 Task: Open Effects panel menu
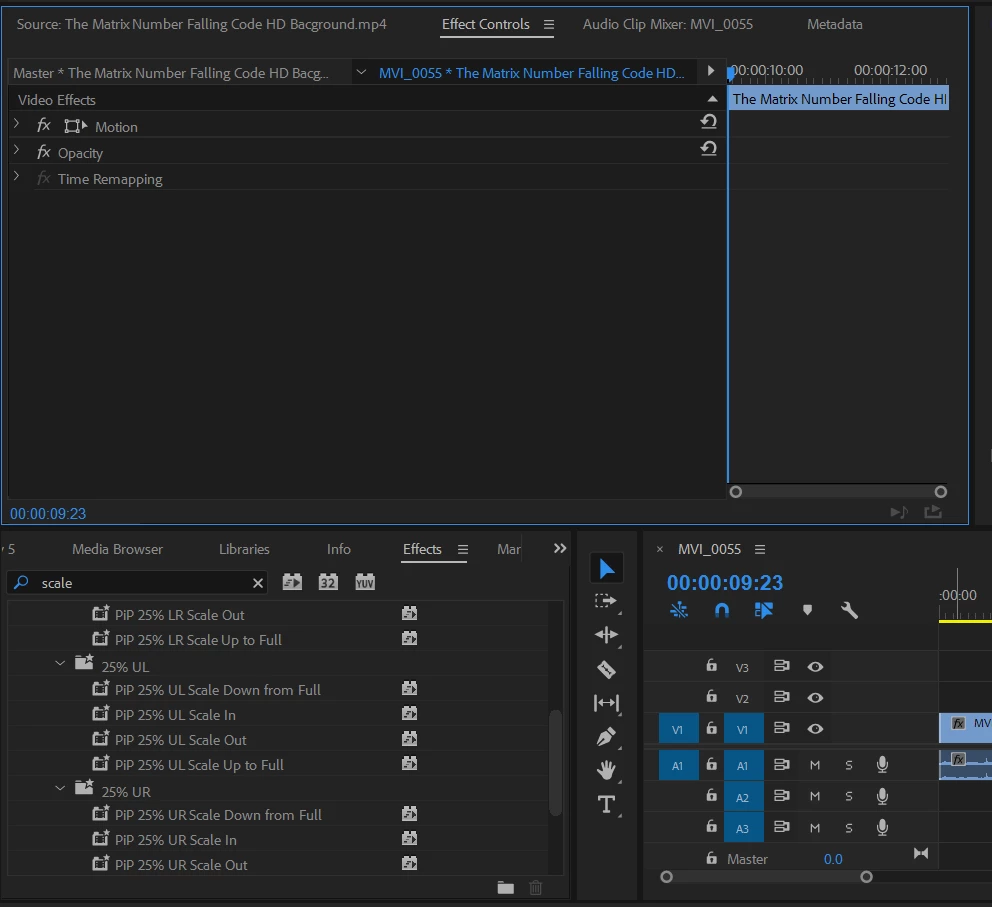click(462, 550)
